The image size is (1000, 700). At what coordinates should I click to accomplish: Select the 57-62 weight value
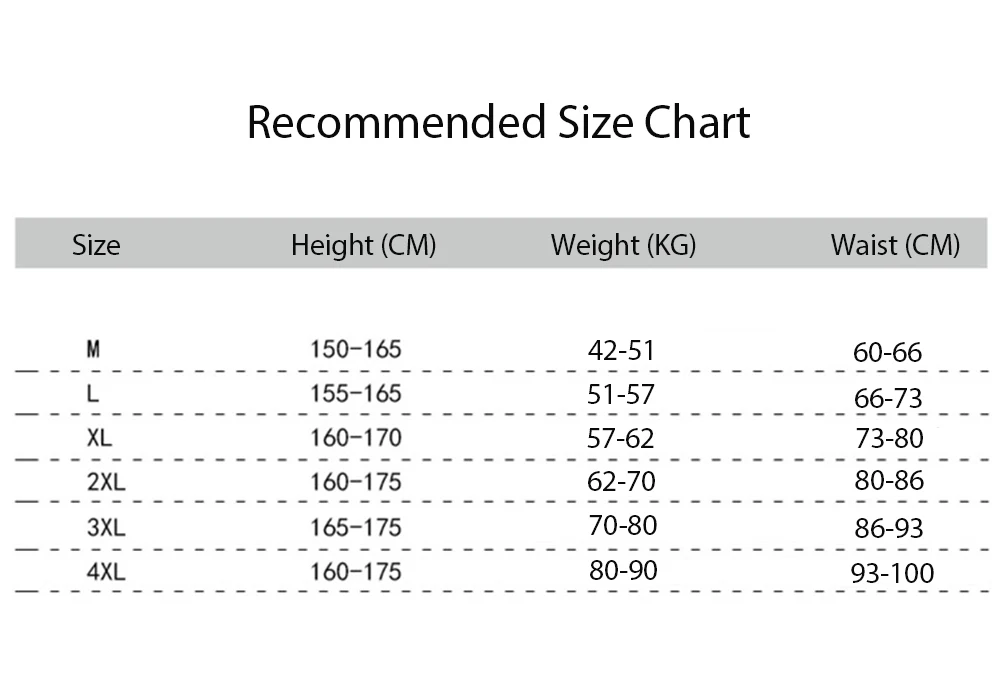click(x=621, y=438)
